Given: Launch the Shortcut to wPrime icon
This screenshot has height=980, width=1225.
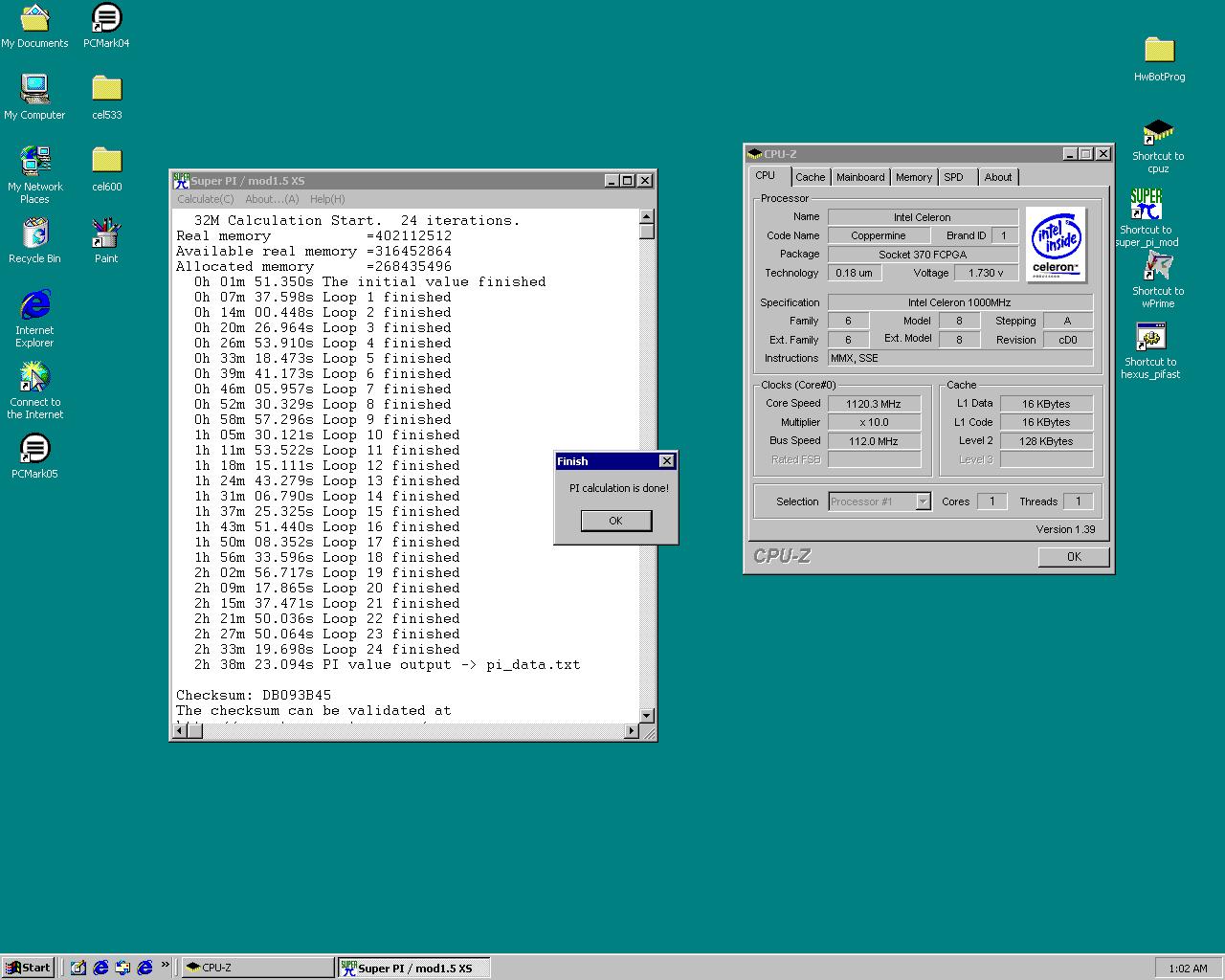Looking at the screenshot, I should coord(1158,280).
